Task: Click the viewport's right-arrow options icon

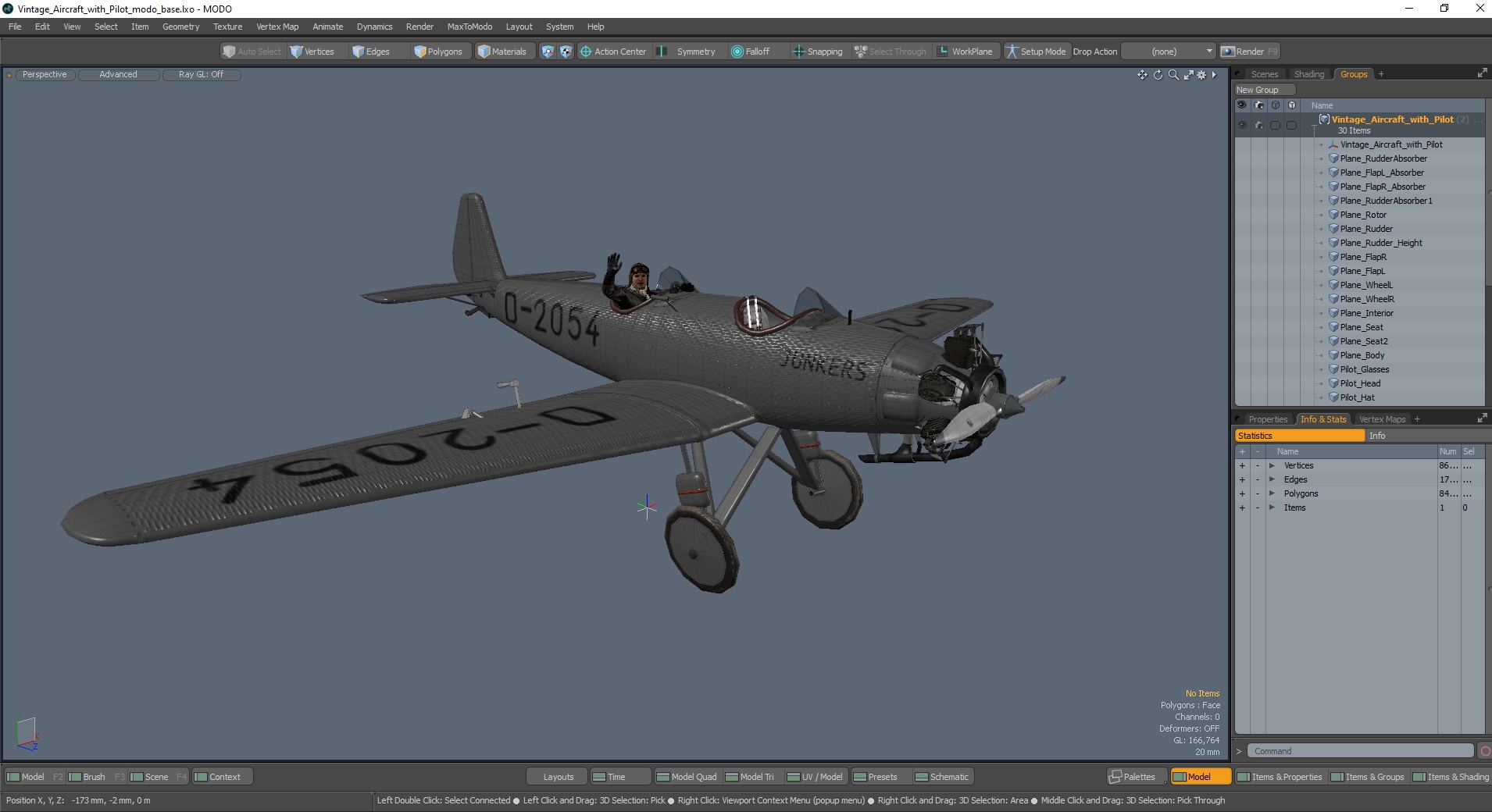Action: click(1214, 75)
